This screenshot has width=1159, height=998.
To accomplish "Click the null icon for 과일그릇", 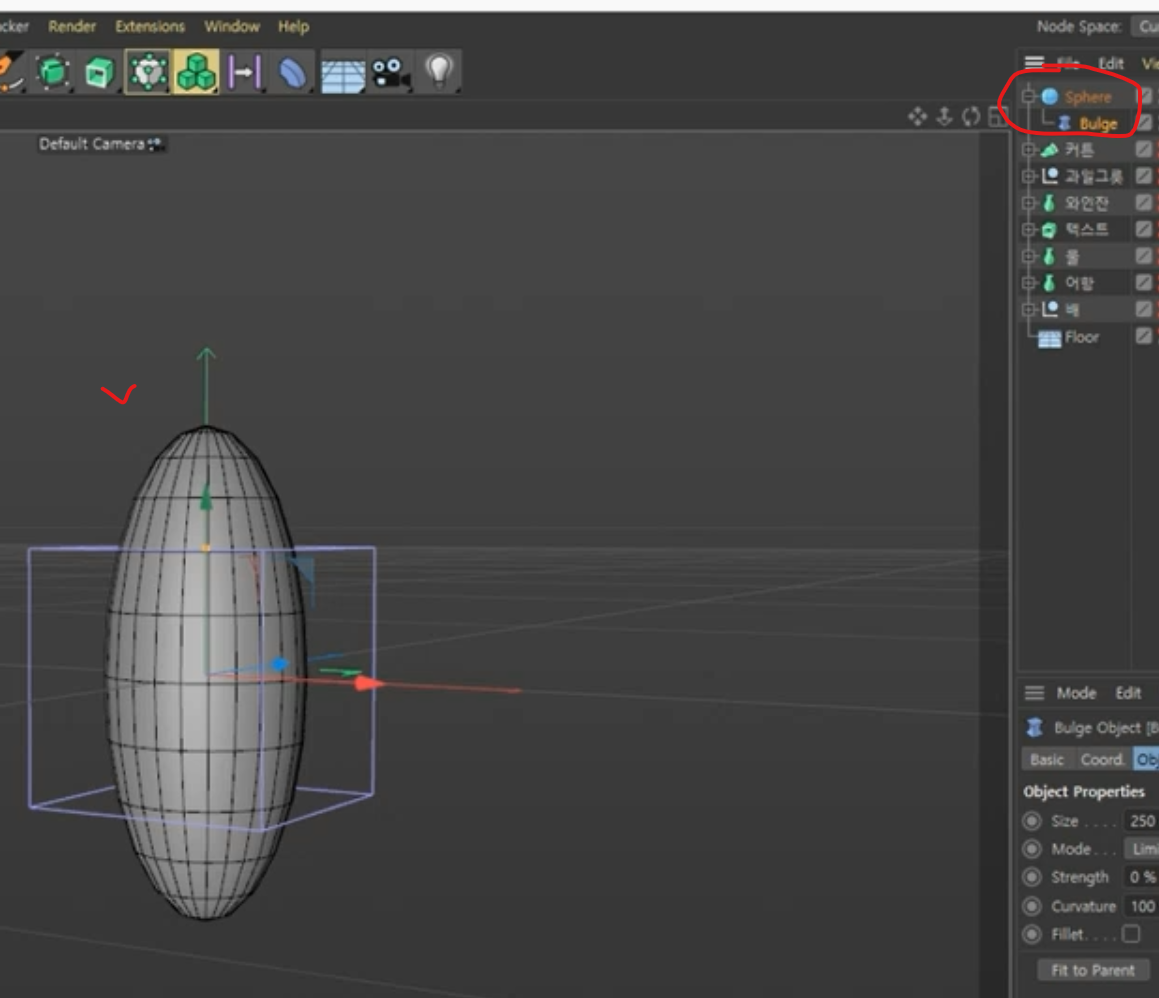I will point(1050,176).
